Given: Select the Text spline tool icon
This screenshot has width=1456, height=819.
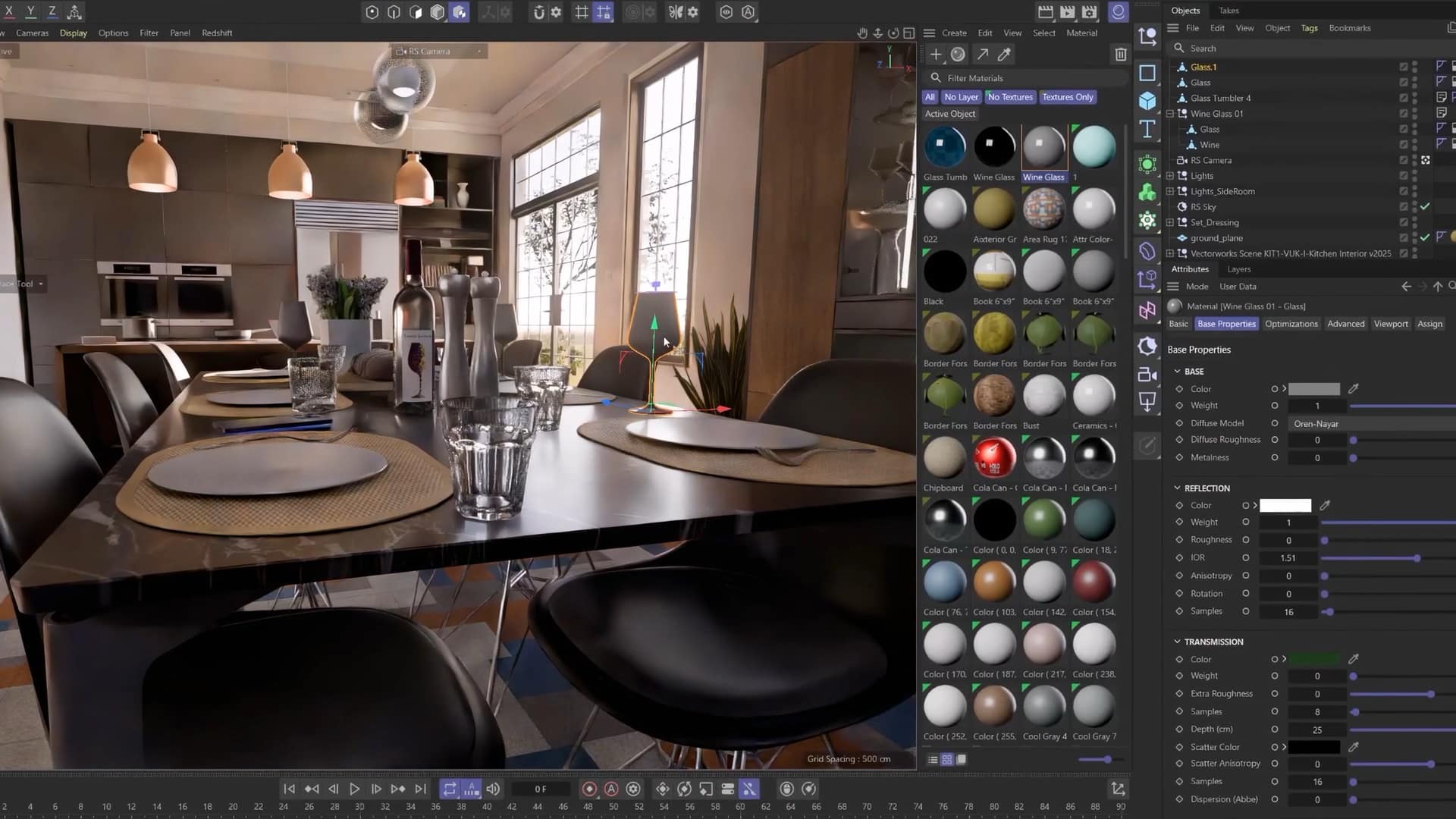Looking at the screenshot, I should pyautogui.click(x=1147, y=130).
